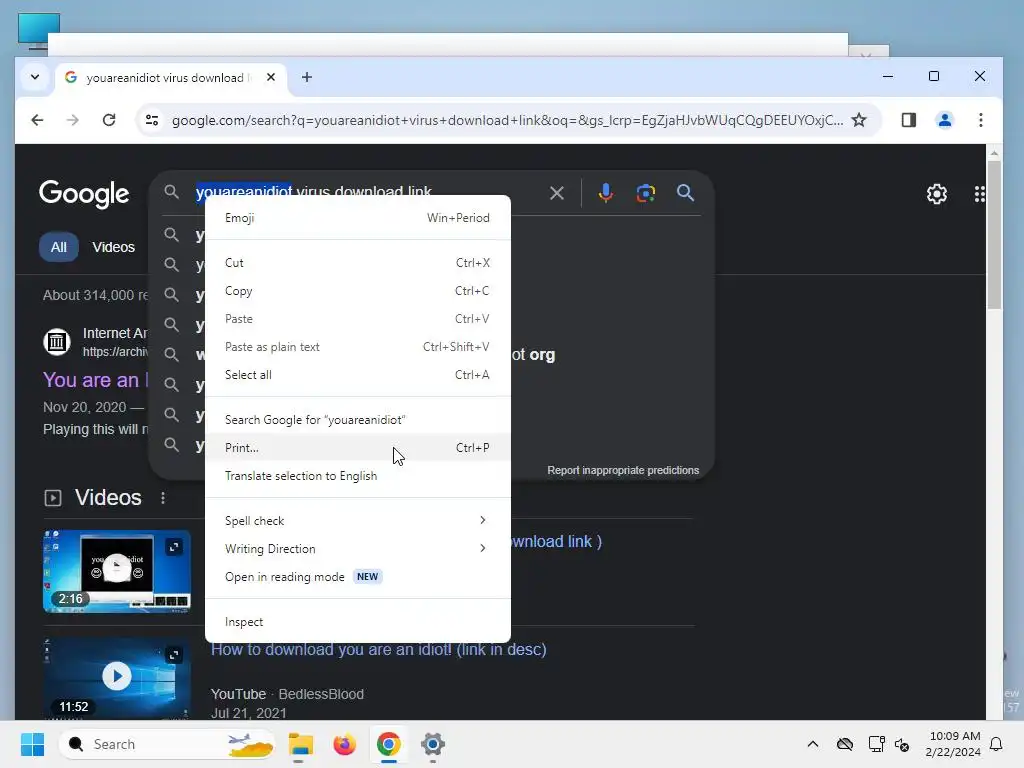The image size is (1024, 768).
Task: Open the Chrome side panel icon
Action: (908, 120)
